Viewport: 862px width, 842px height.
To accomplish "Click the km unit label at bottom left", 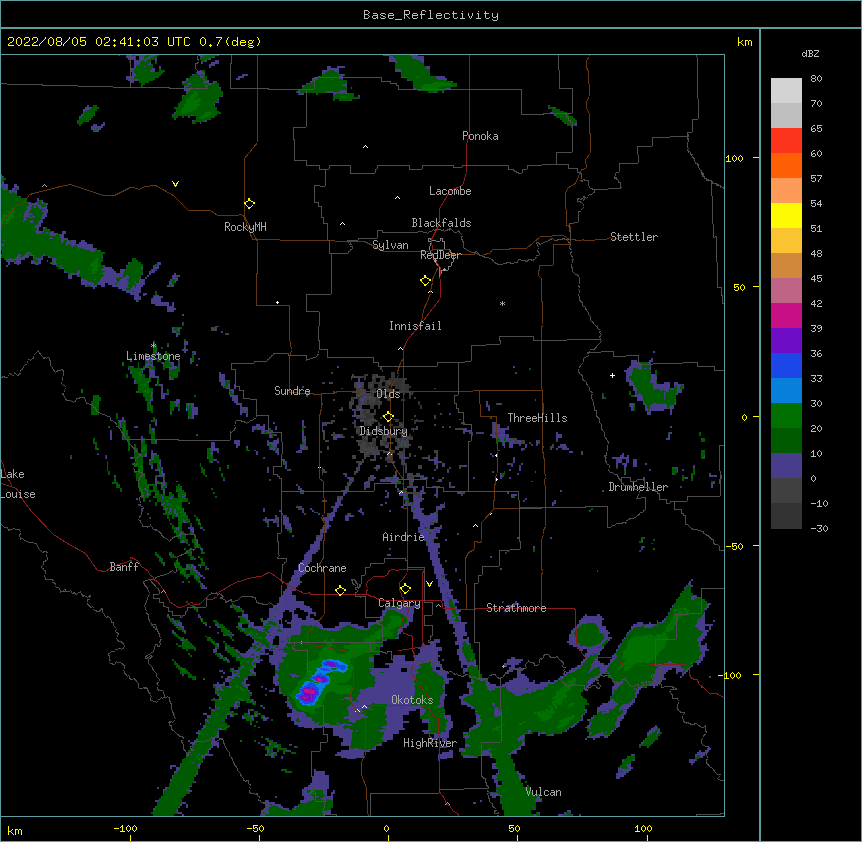I will pos(15,831).
